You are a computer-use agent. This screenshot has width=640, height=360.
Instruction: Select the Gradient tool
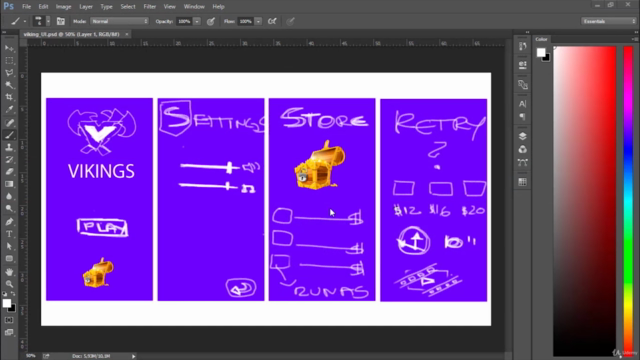point(9,184)
